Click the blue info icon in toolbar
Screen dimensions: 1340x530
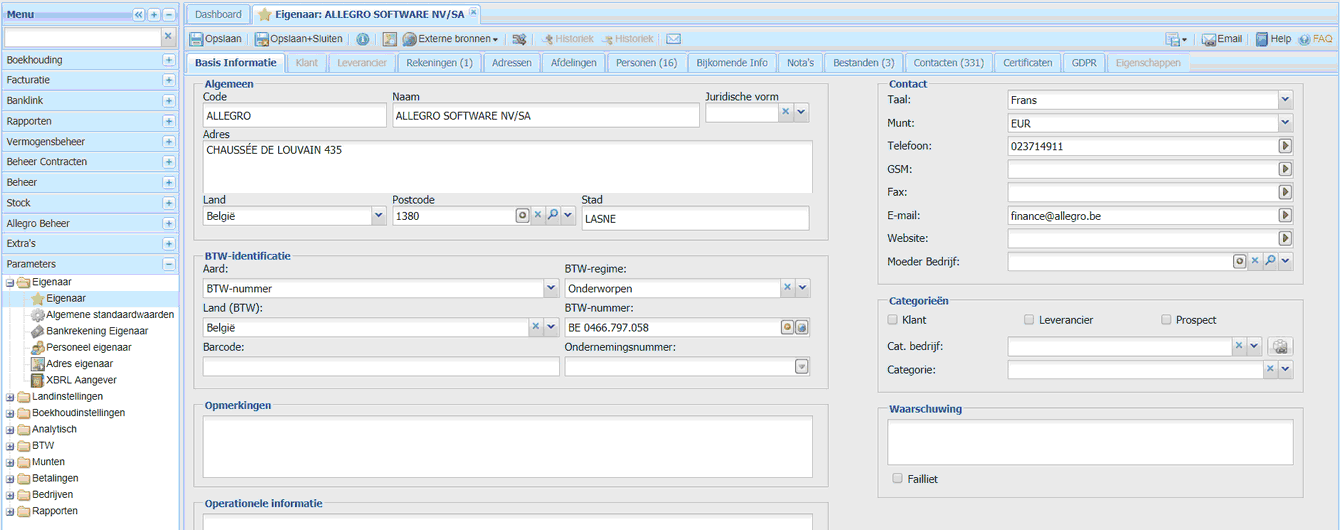[x=362, y=39]
